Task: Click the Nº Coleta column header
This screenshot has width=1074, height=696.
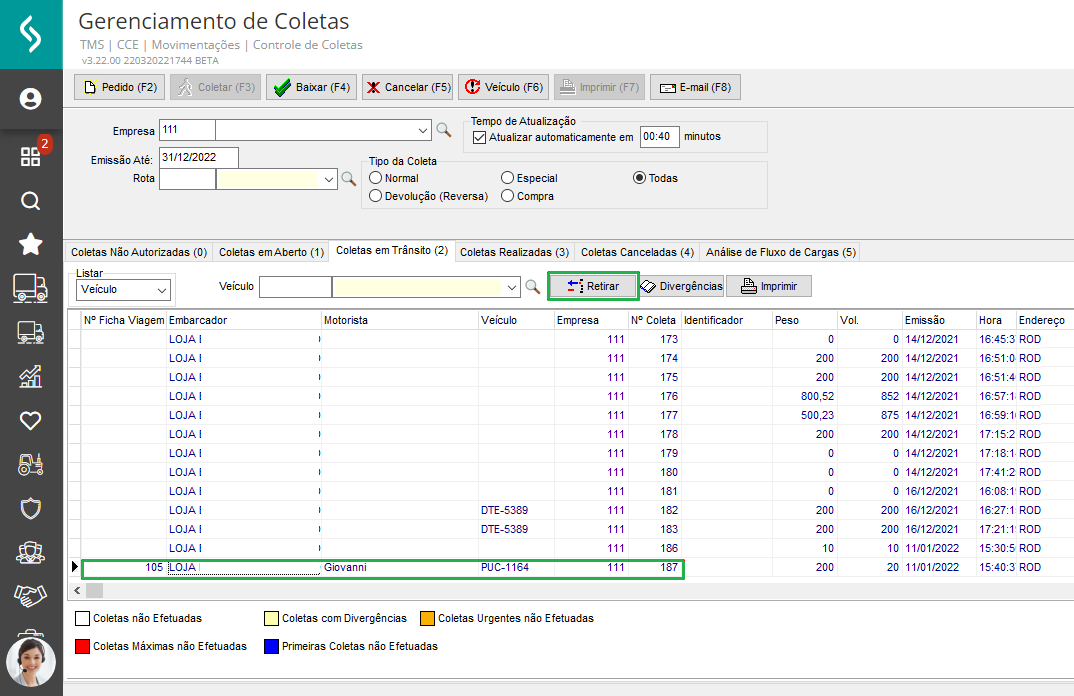Action: [653, 320]
